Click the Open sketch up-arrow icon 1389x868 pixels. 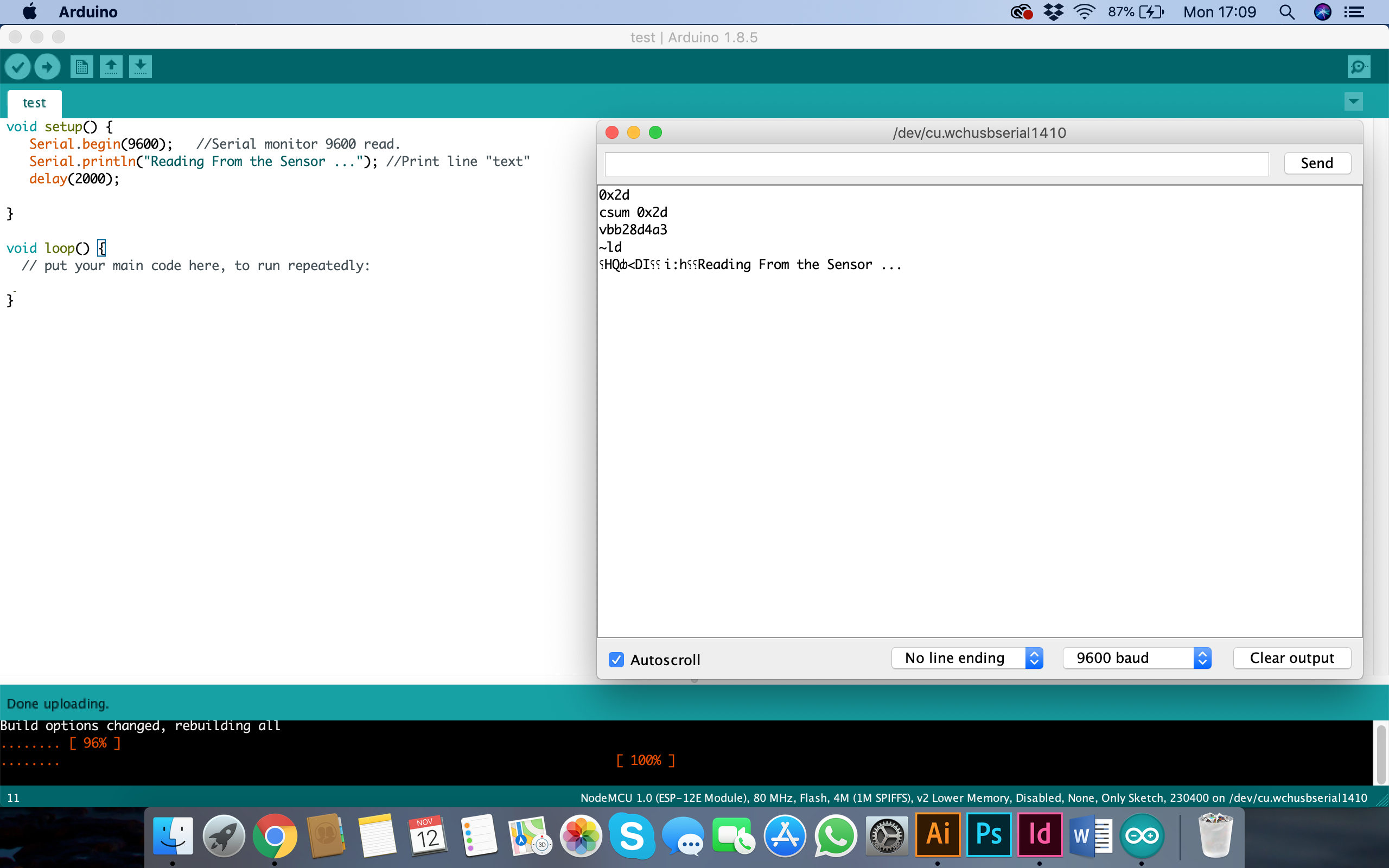[x=111, y=67]
